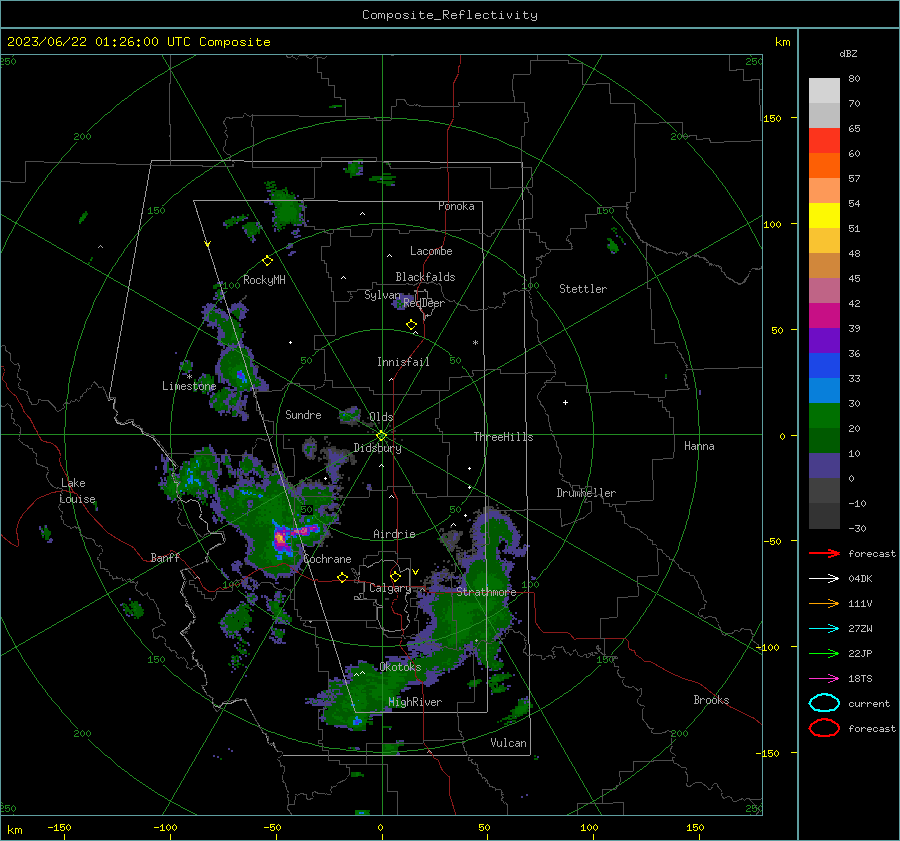Click the white asterisk marker above Limestone
900x841 pixels.
(189, 377)
